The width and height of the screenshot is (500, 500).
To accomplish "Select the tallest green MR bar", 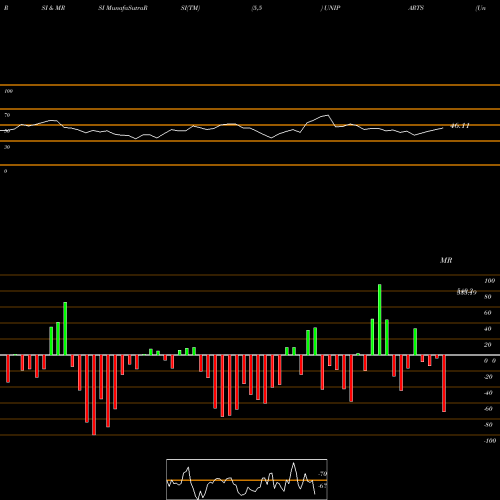I will click(x=380, y=320).
